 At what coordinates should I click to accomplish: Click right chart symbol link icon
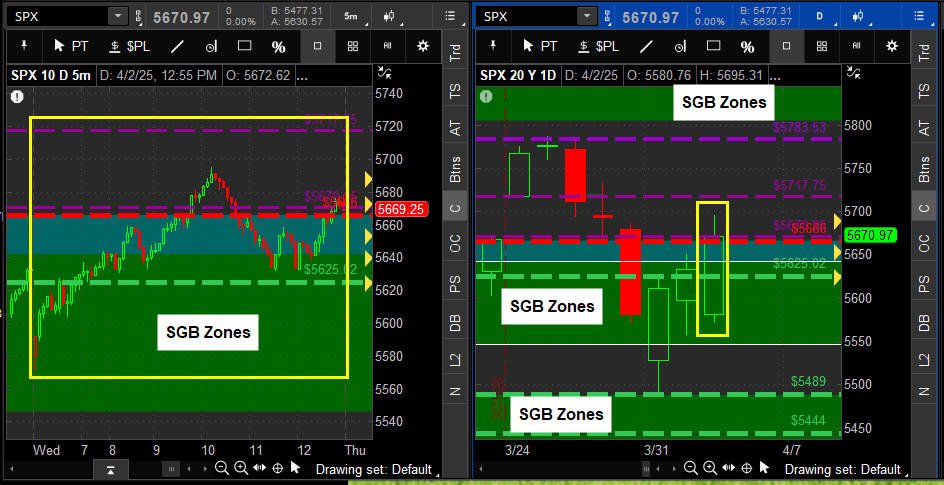click(607, 16)
